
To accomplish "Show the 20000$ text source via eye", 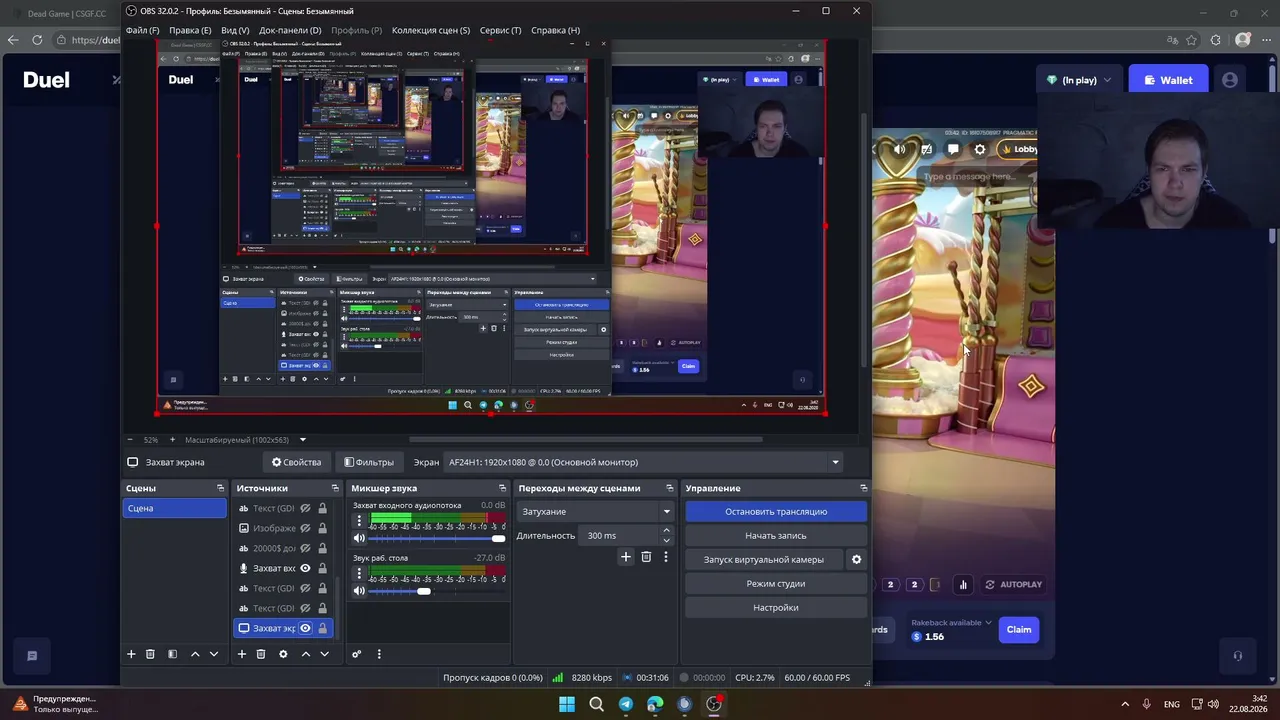I will [305, 548].
